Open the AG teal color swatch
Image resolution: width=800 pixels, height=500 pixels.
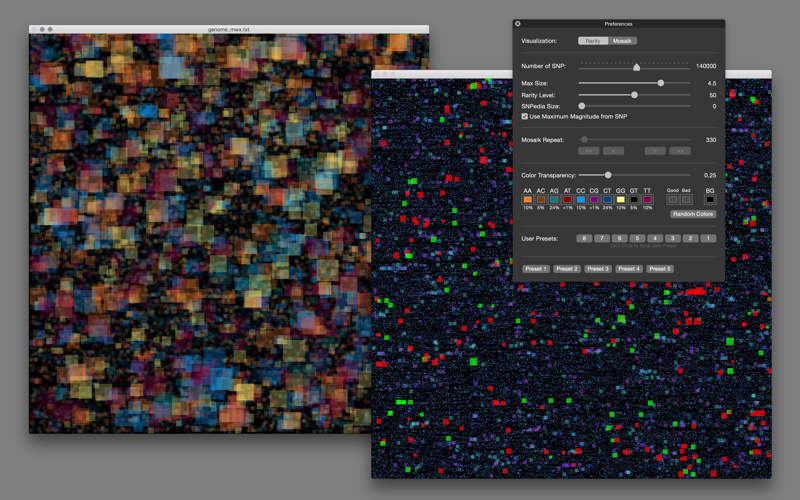(x=554, y=199)
